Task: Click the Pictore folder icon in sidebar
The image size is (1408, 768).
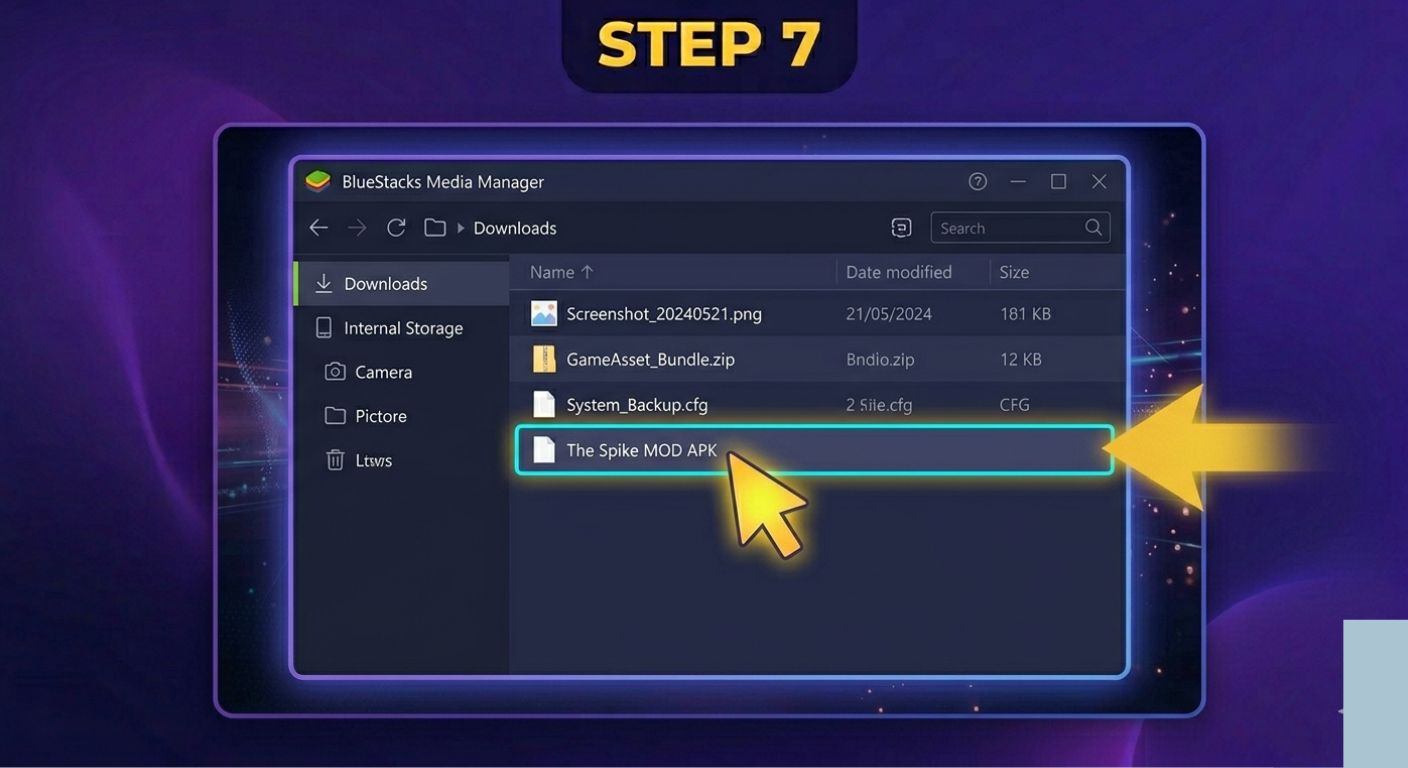Action: 335,416
